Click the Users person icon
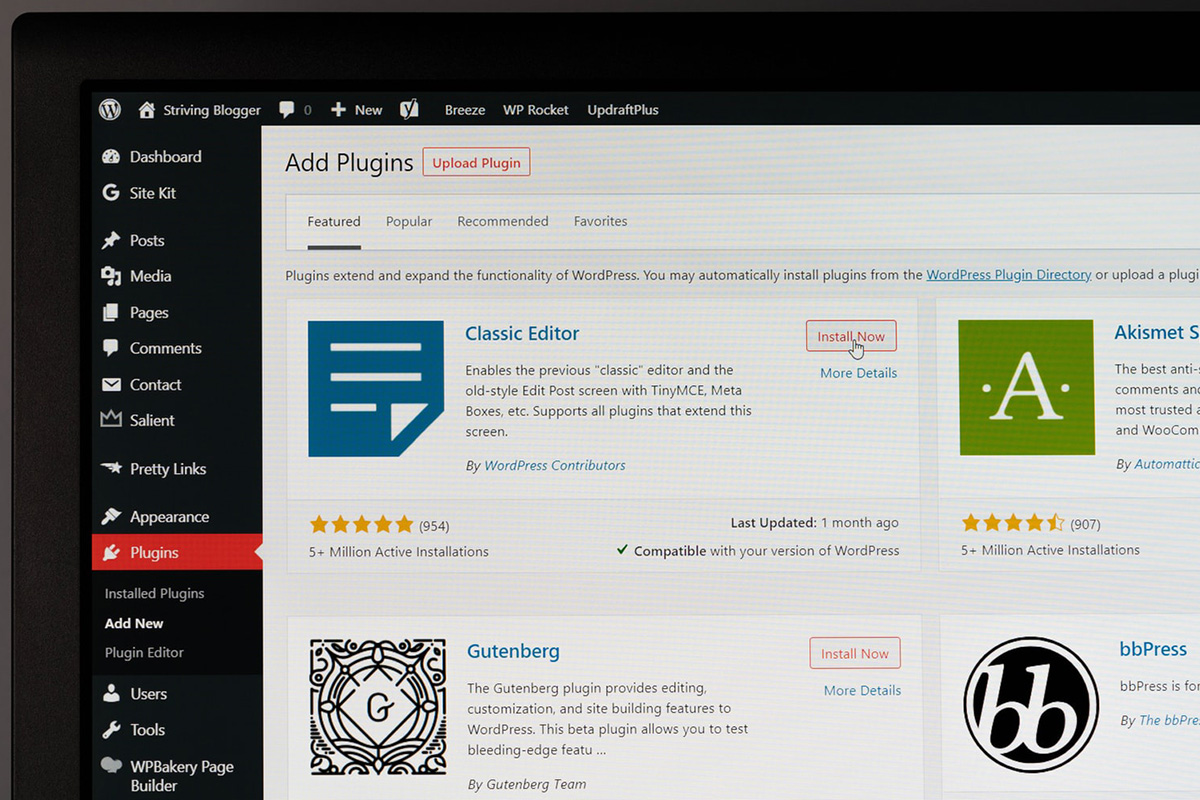This screenshot has width=1200, height=800. point(111,694)
